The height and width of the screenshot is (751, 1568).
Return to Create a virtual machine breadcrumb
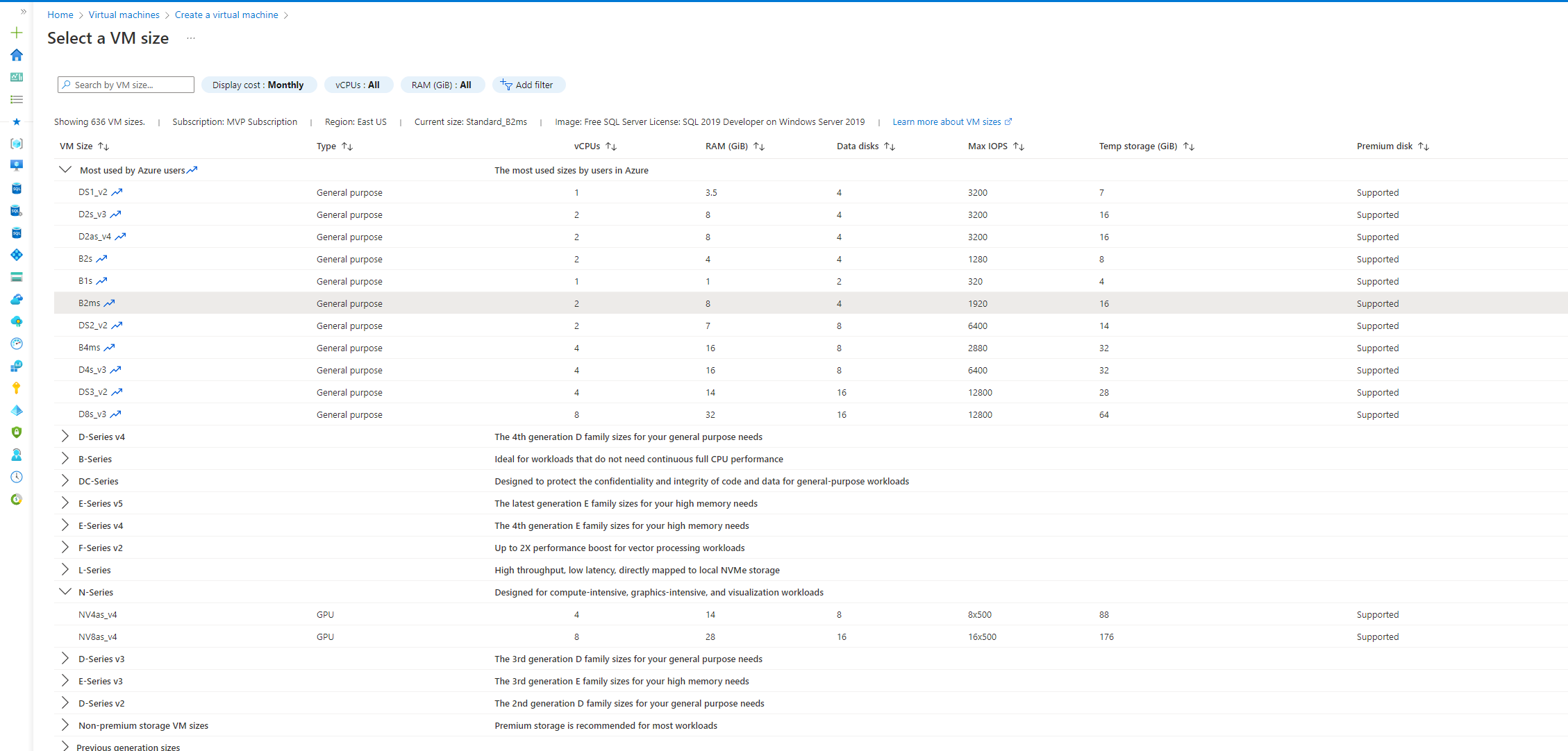pos(226,15)
